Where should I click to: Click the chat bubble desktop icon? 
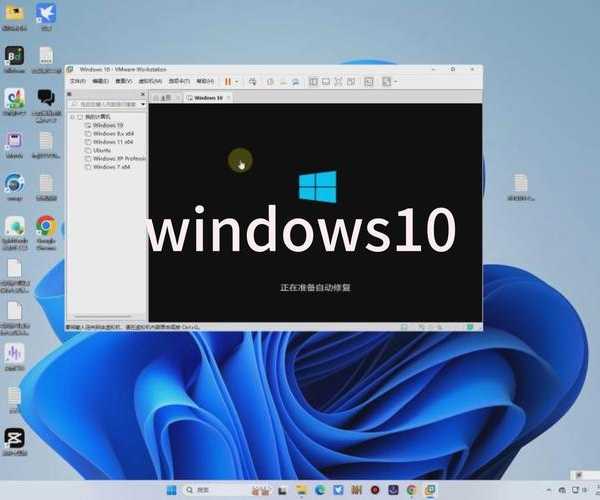(45, 98)
